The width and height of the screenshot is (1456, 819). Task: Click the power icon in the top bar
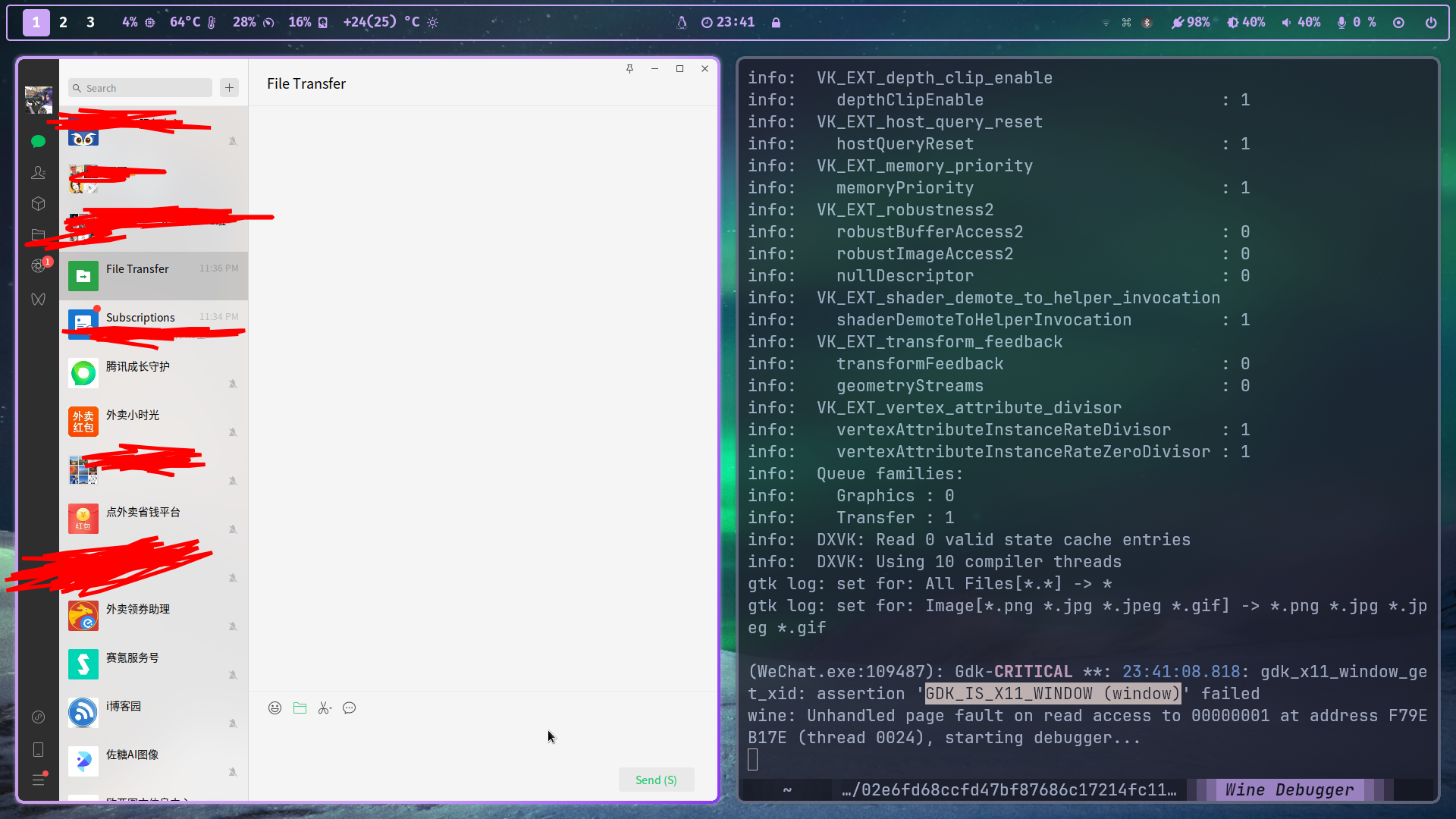1432,22
